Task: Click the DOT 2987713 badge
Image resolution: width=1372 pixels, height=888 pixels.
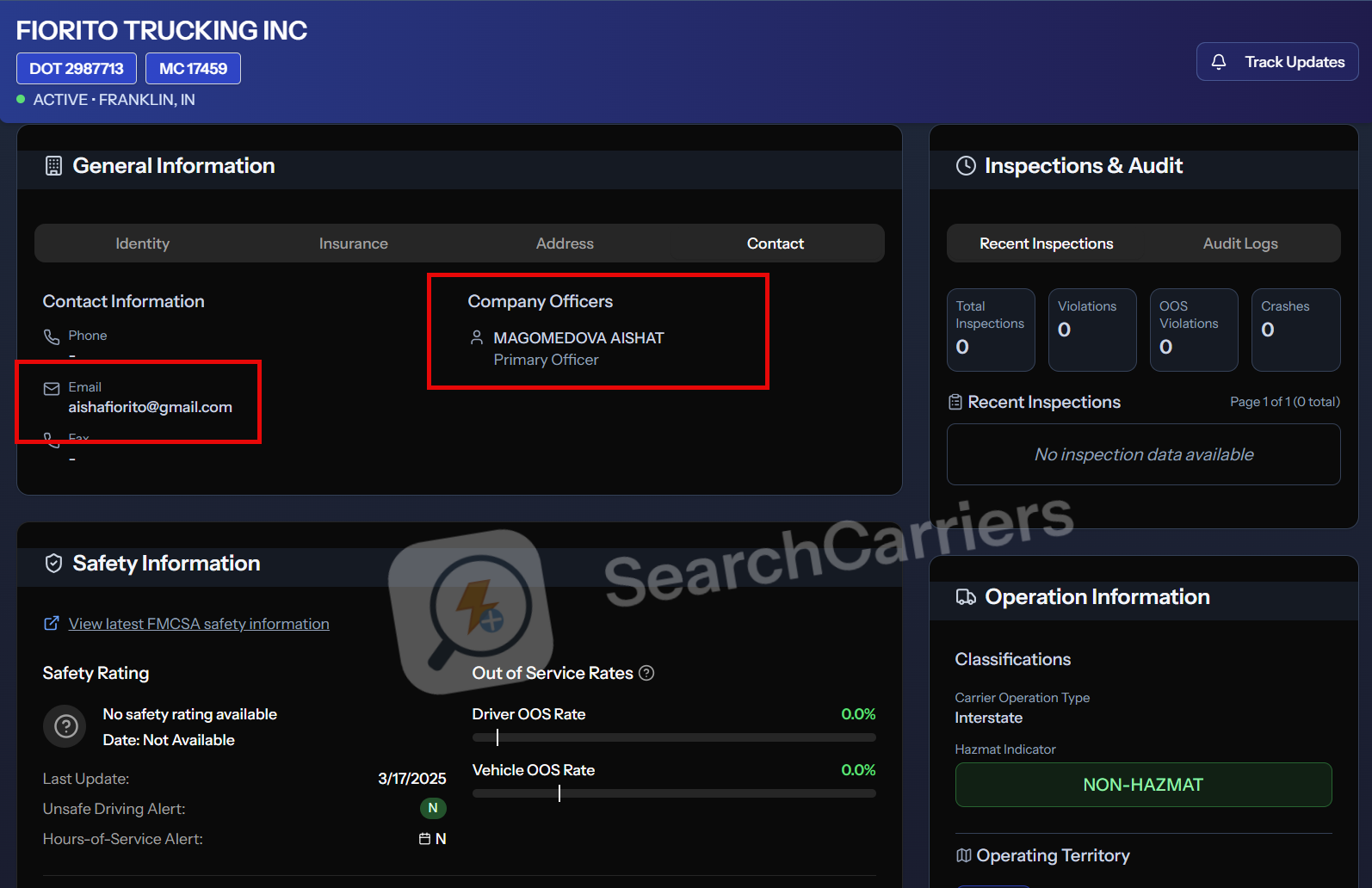Action: [77, 69]
